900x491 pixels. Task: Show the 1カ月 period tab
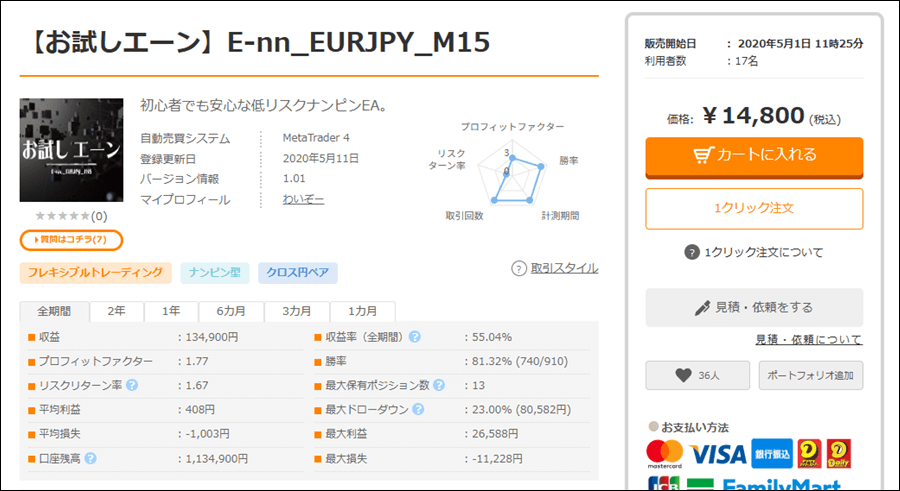pyautogui.click(x=363, y=311)
